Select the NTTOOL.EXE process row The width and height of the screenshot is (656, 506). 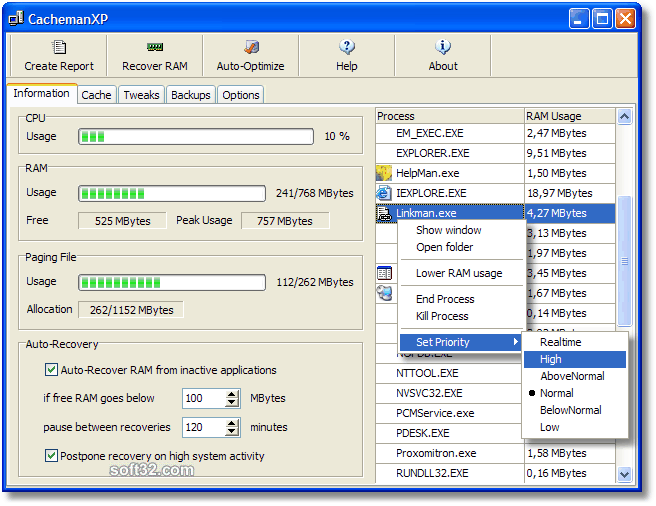point(448,373)
